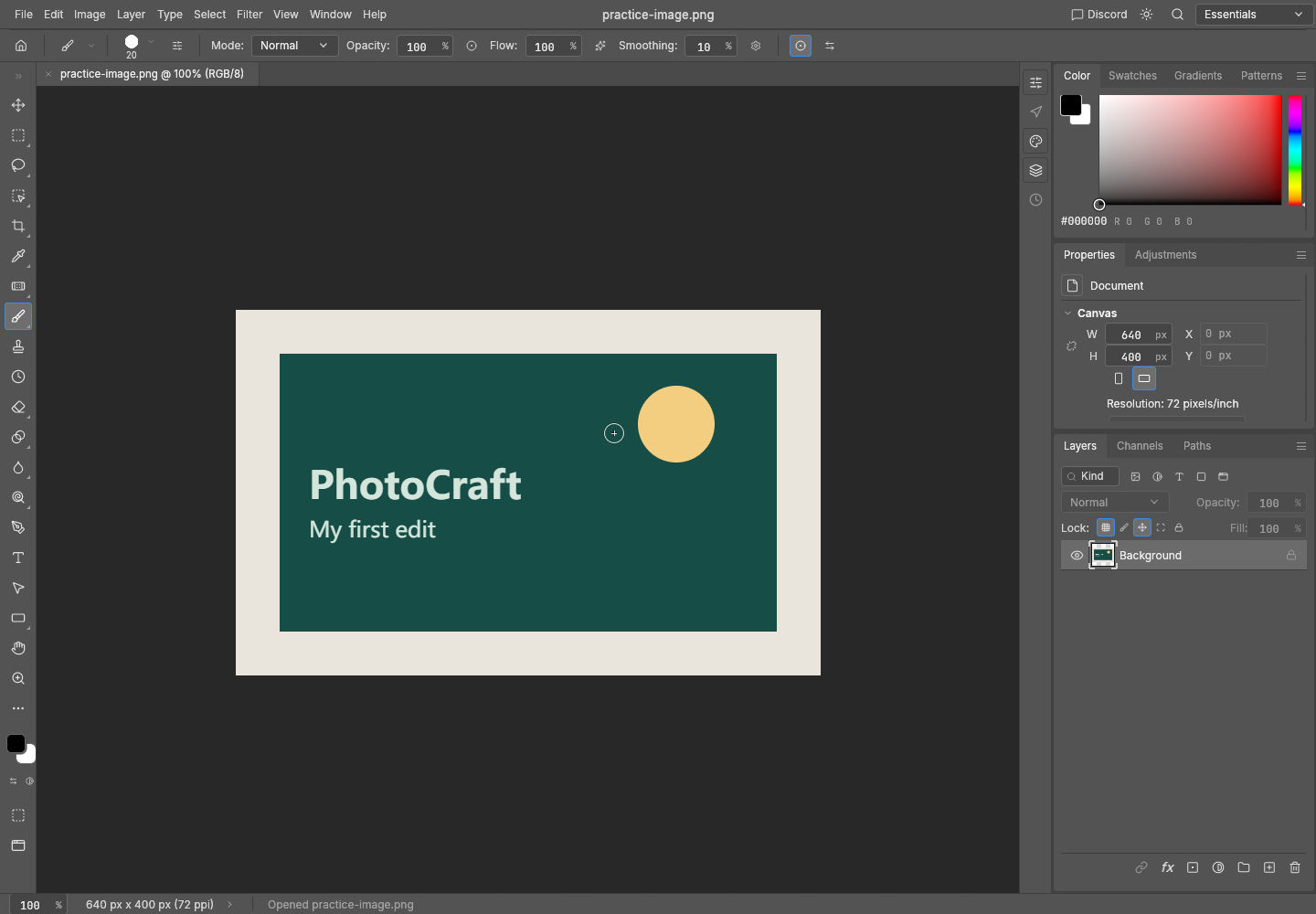1316x914 pixels.
Task: Switch to the Adjustments tab
Action: 1165,255
